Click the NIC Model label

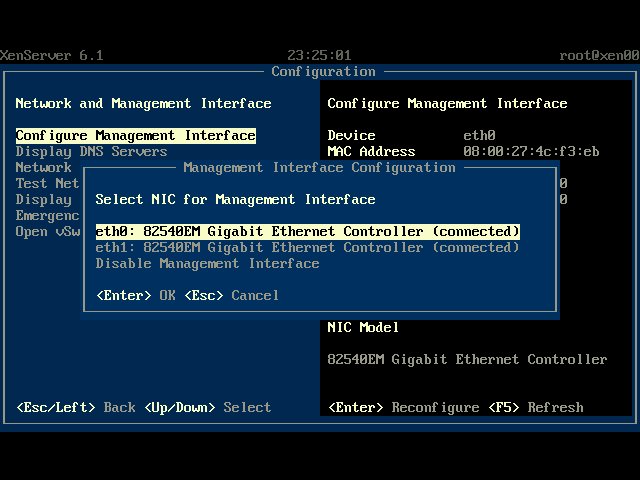point(363,327)
